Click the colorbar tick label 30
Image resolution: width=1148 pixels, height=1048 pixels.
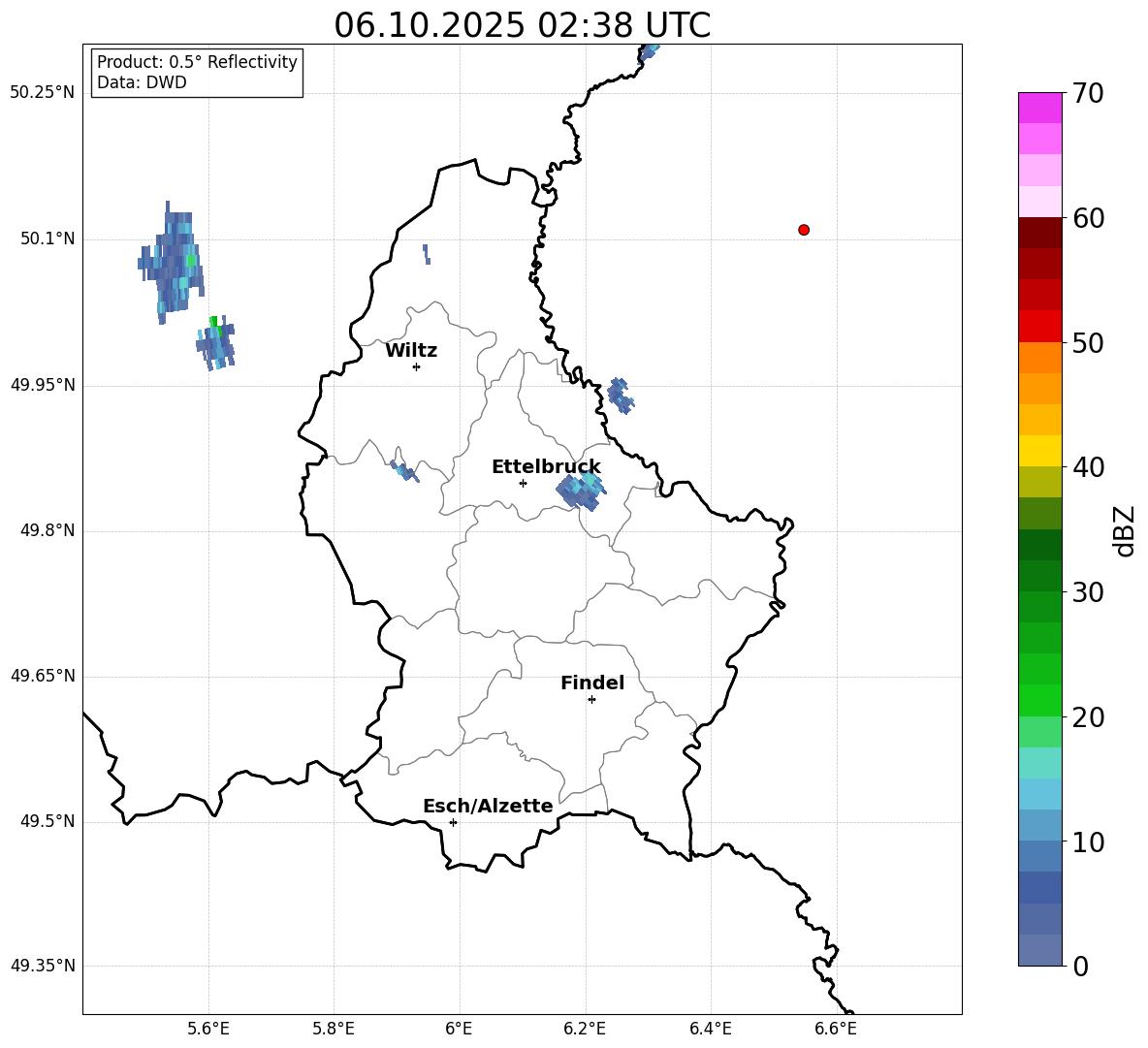[x=1088, y=592]
